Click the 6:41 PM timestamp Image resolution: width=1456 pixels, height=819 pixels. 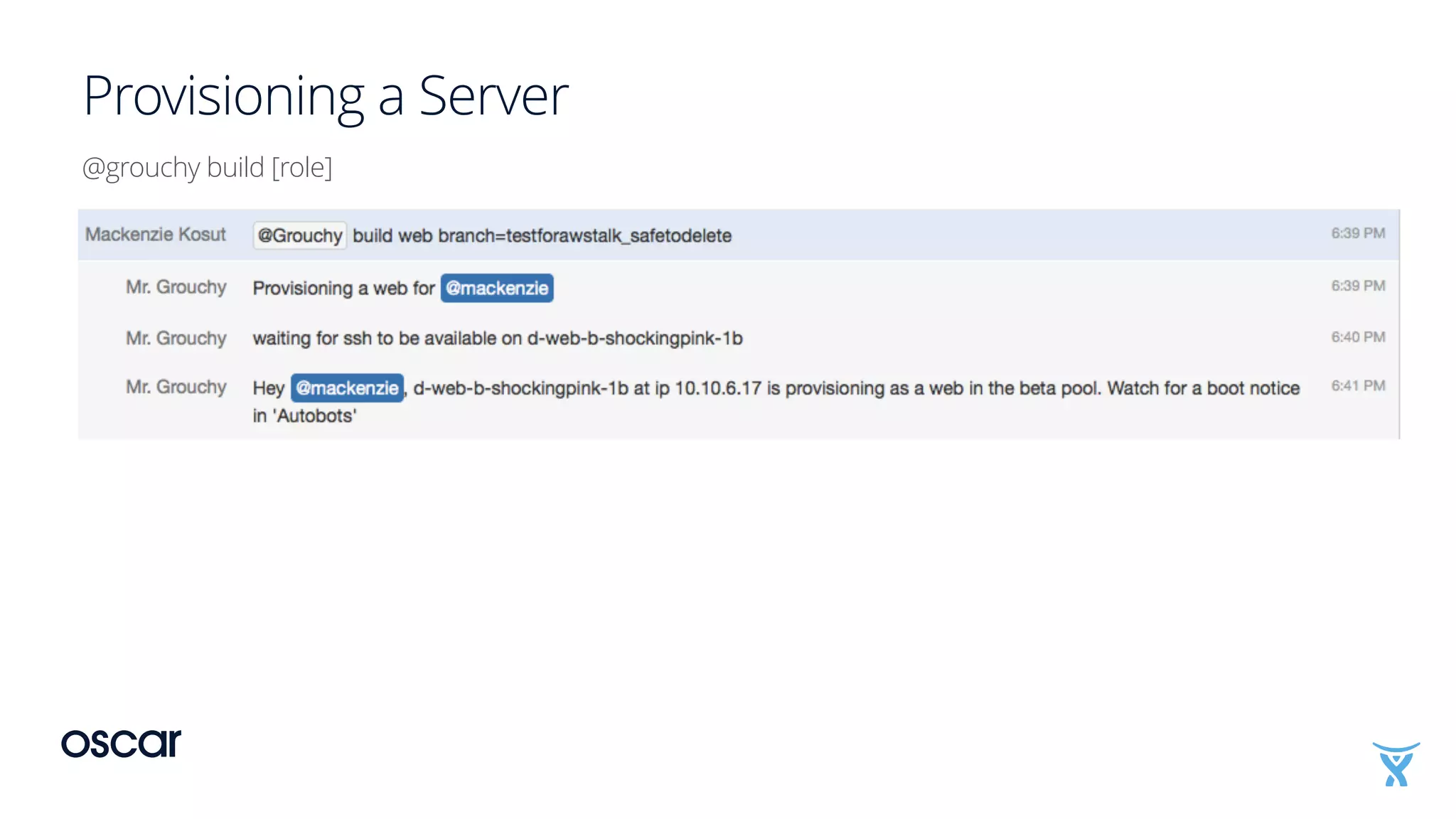1358,385
